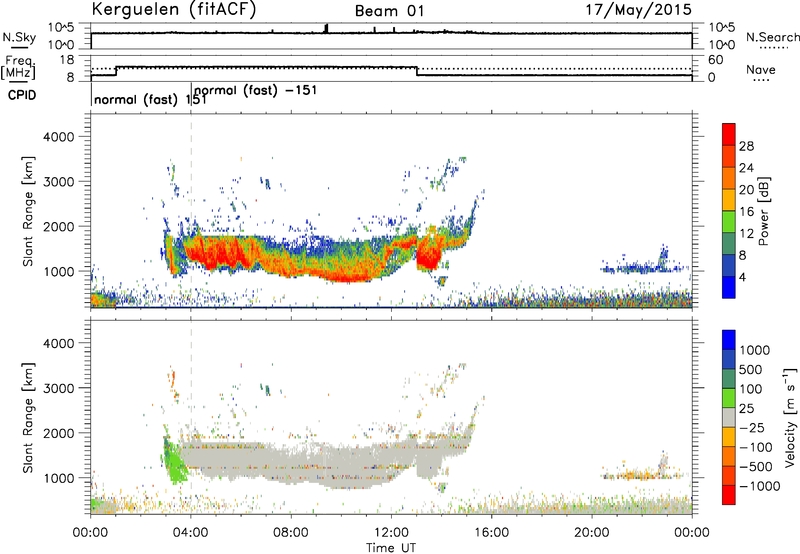The image size is (800, 554).
Task: Click the 'Freq. [MHz]' axis label
Action: click(18, 67)
